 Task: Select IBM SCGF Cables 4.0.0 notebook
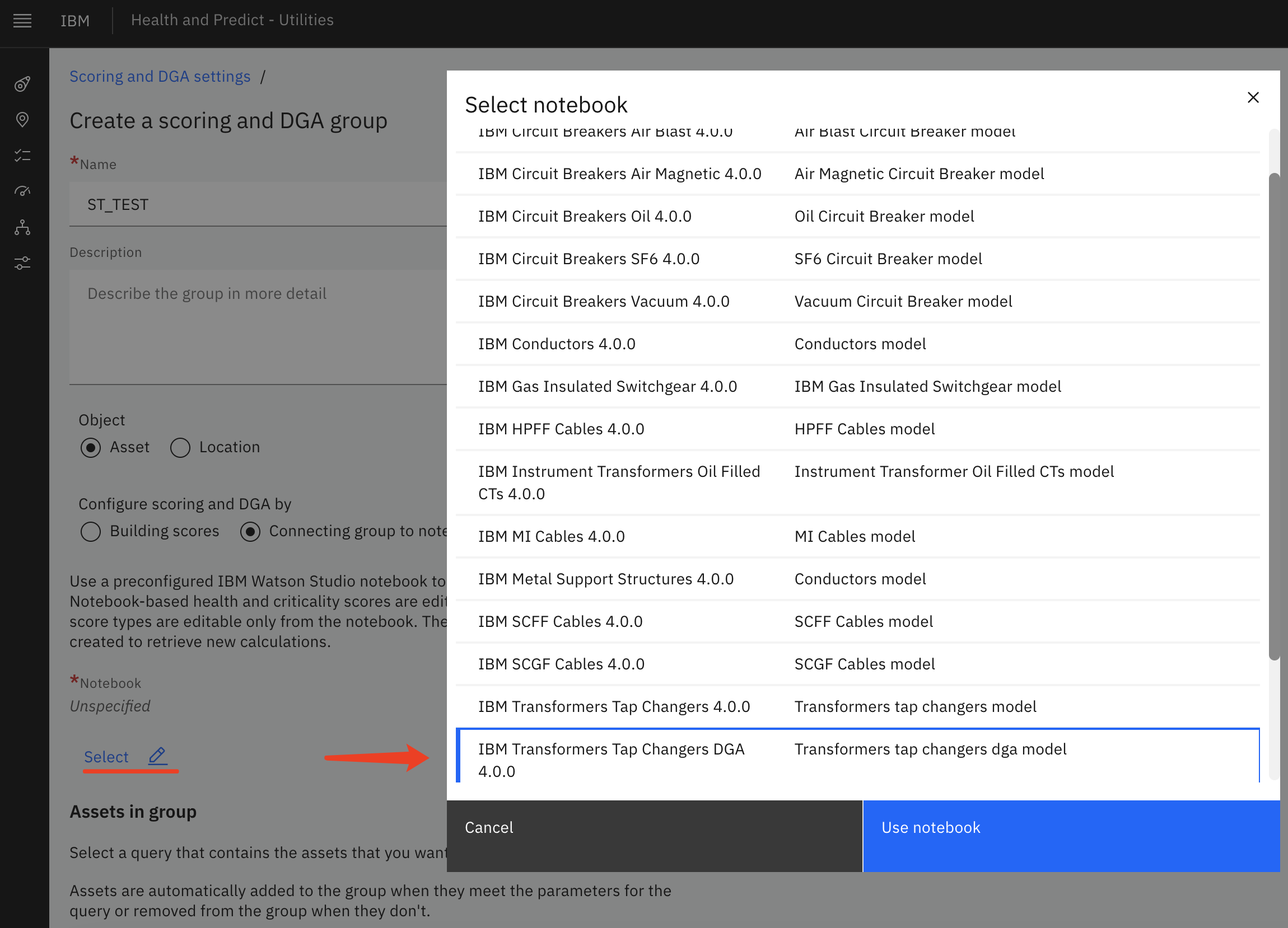[857, 664]
